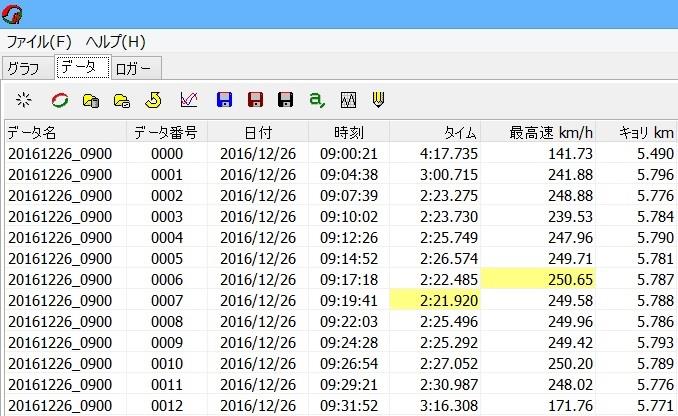
Task: Click the green letter 'a' icon
Action: pyautogui.click(x=317, y=100)
